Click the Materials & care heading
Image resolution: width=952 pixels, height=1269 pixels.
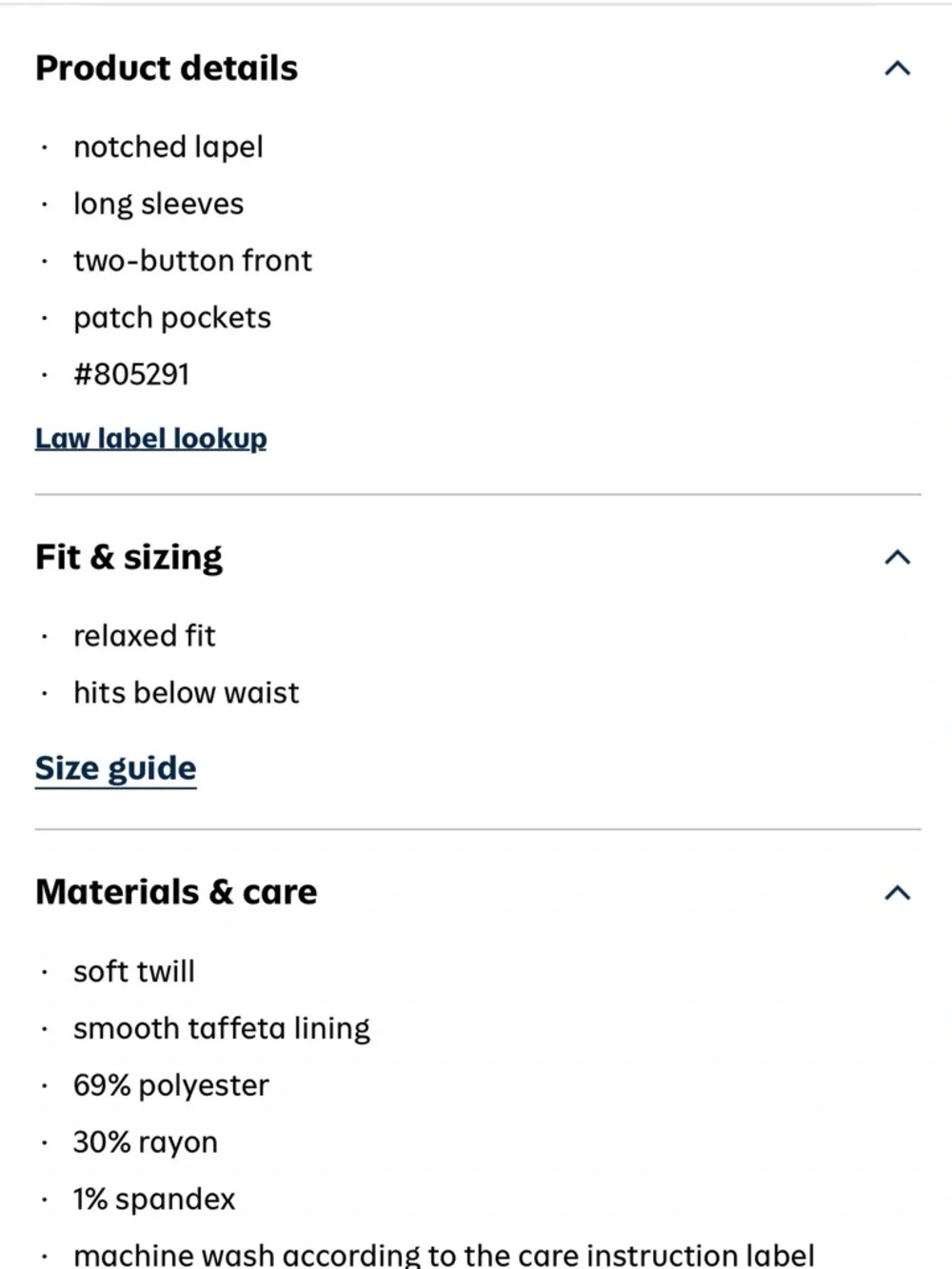click(176, 892)
